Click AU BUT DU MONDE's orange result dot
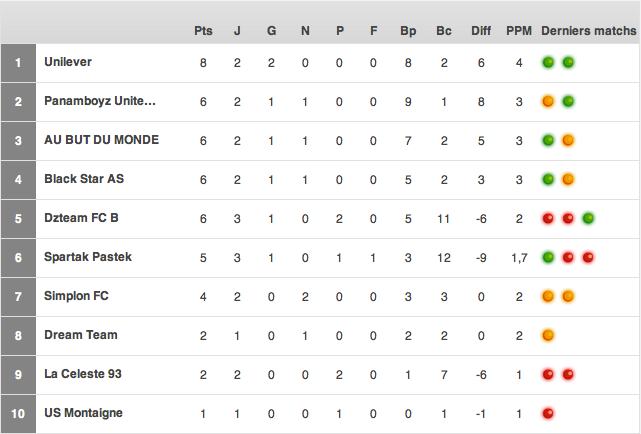641x434 pixels. (x=568, y=140)
